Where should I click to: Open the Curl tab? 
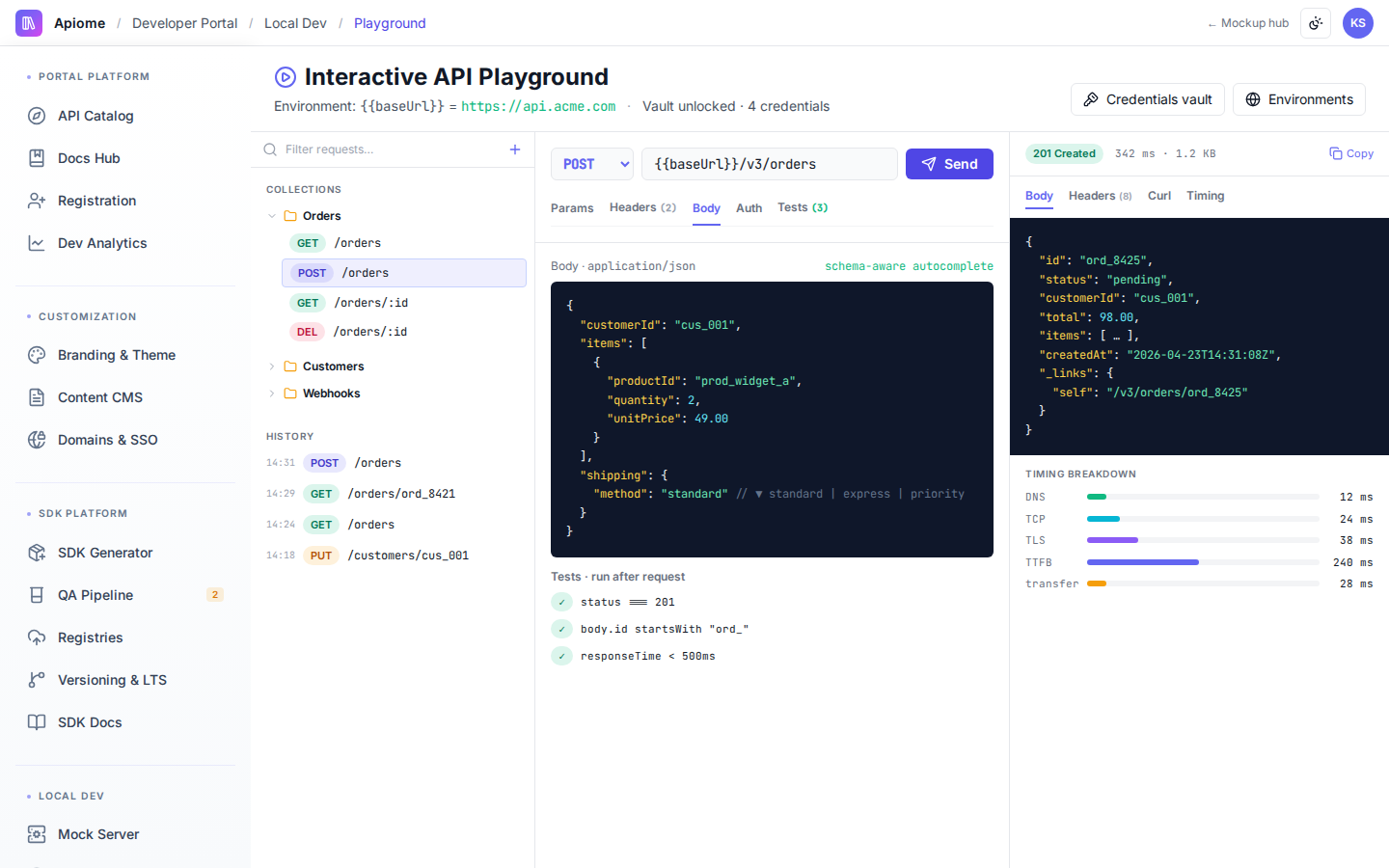coord(1159,196)
